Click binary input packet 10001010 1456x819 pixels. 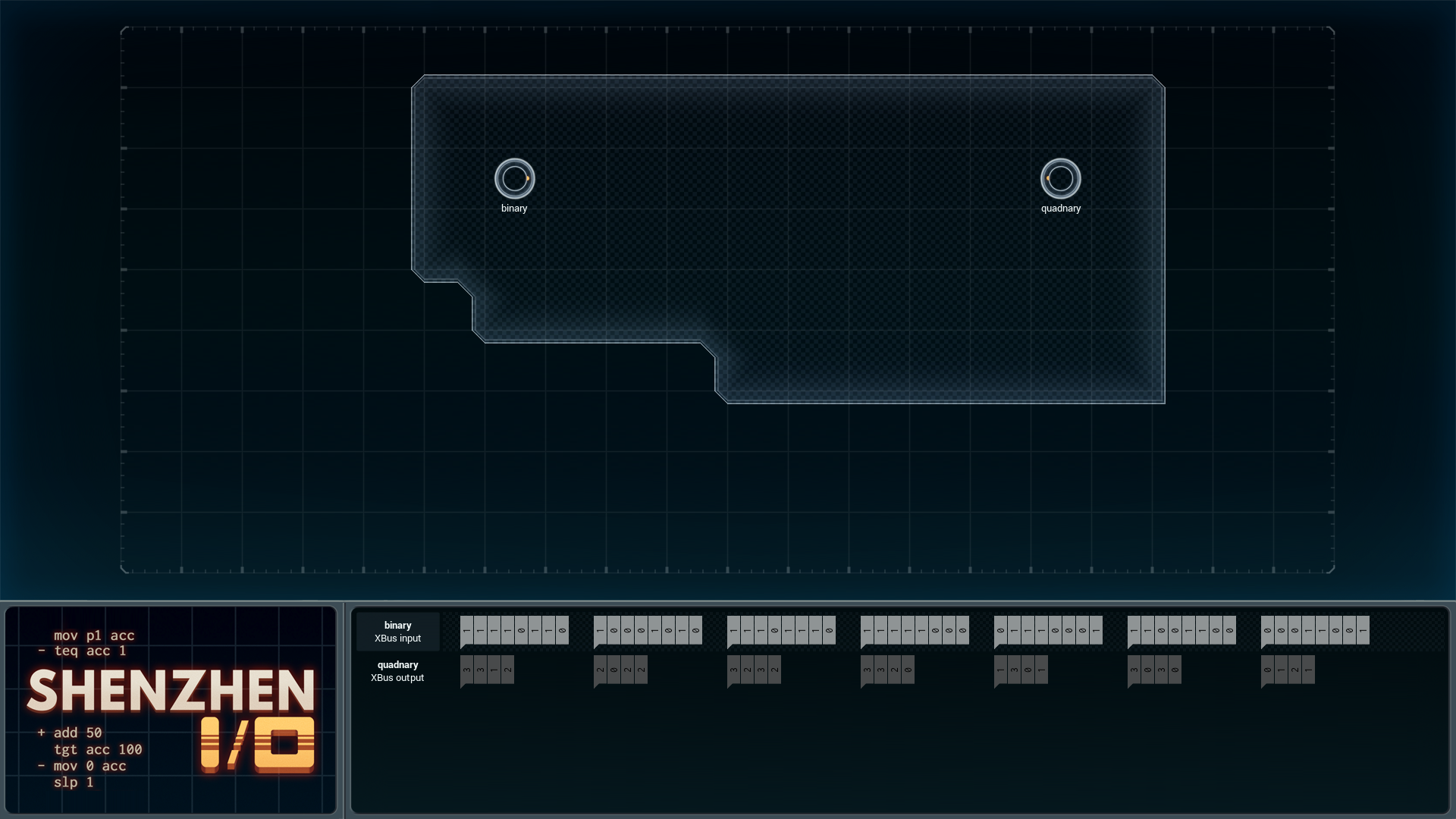648,631
